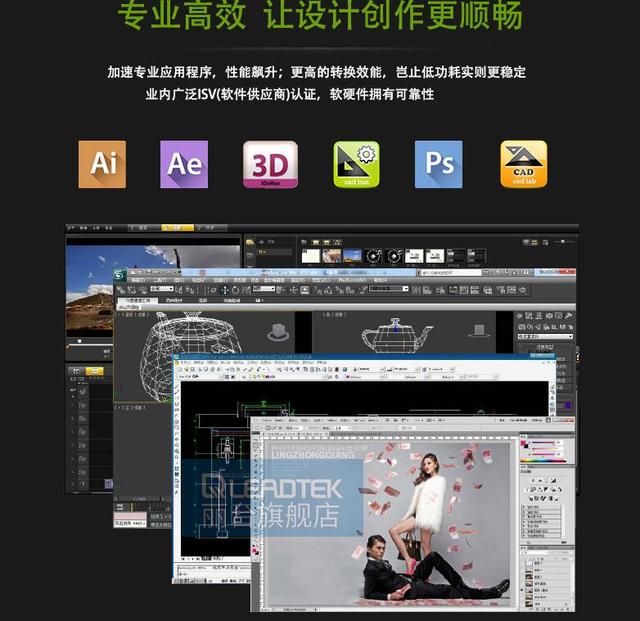Click the blue Ps Photoshop icon
This screenshot has width=640, height=621.
pos(439,164)
